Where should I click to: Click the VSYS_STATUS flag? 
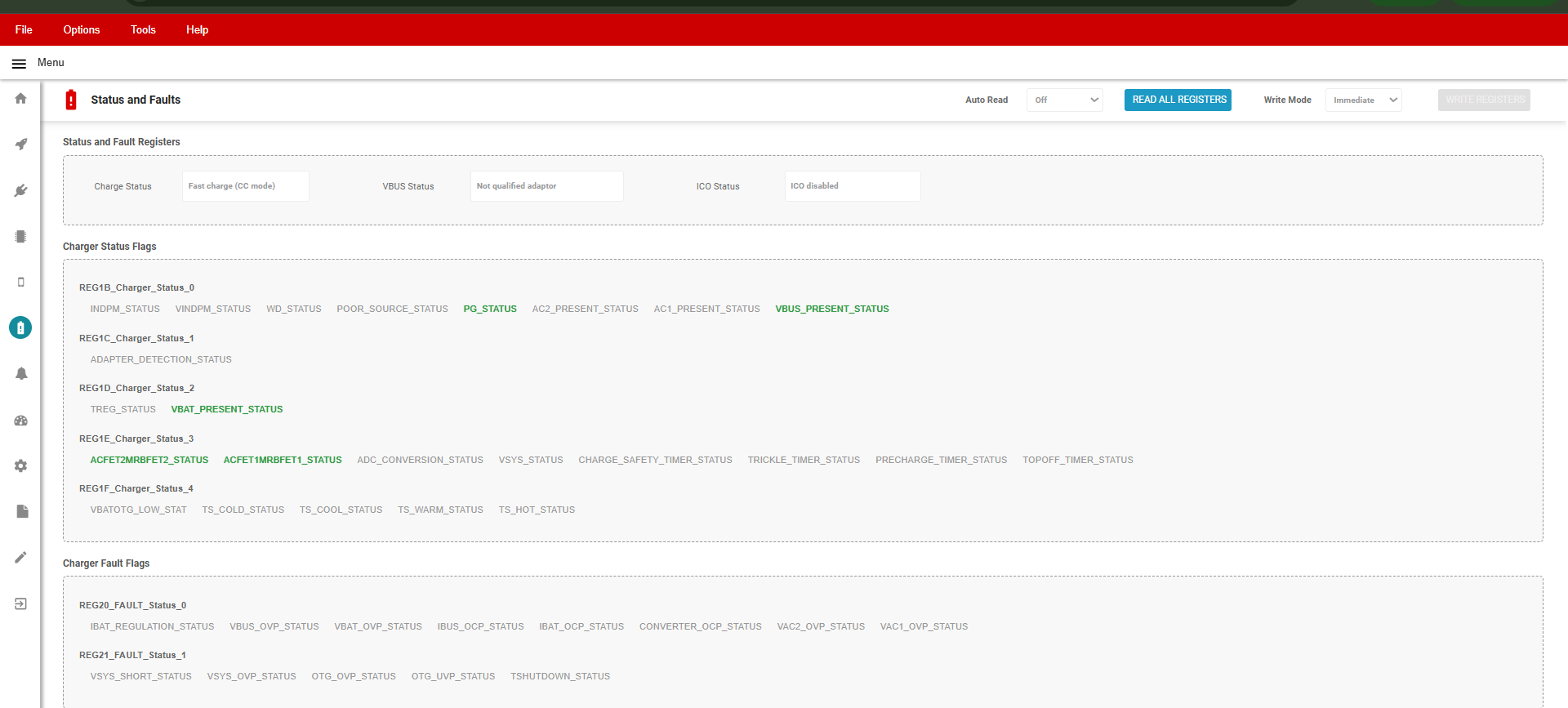coord(531,460)
